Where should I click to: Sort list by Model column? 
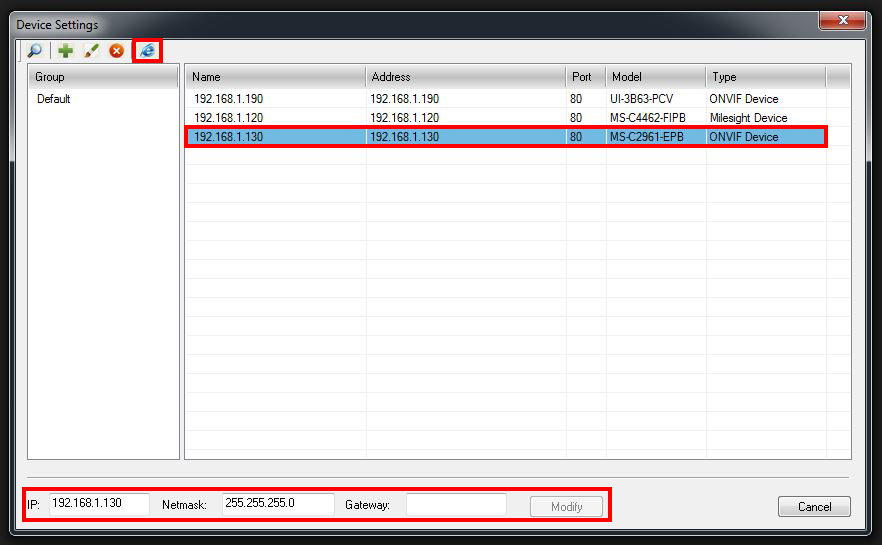click(x=655, y=77)
